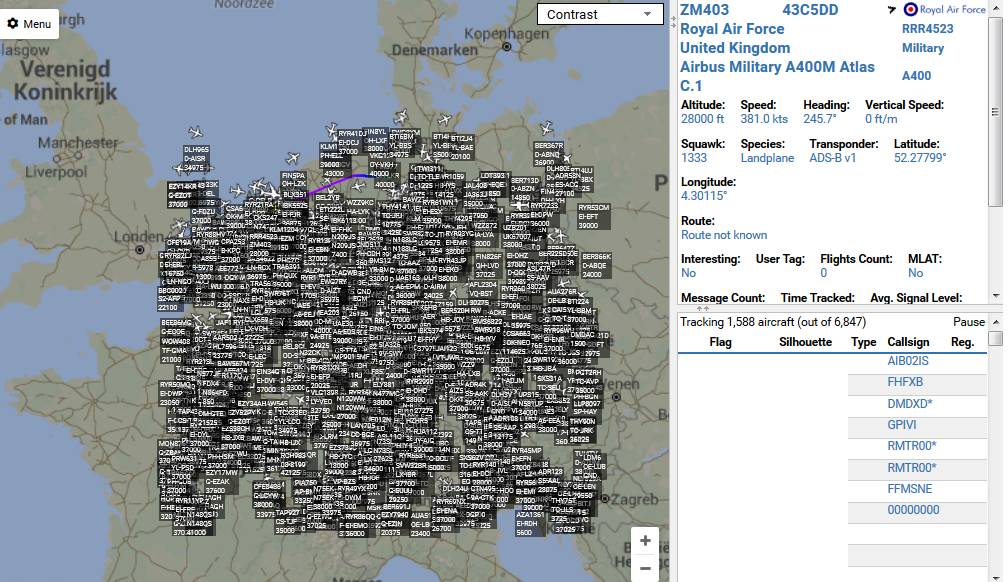Click the Royal Air Force operator name

click(732, 29)
